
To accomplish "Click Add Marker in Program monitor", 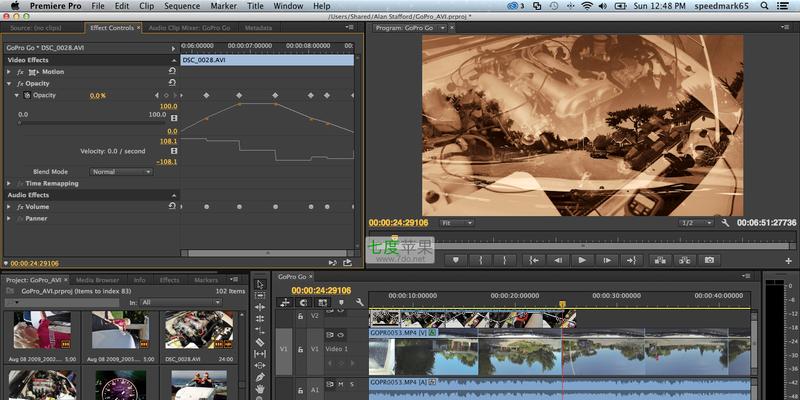I will point(456,260).
